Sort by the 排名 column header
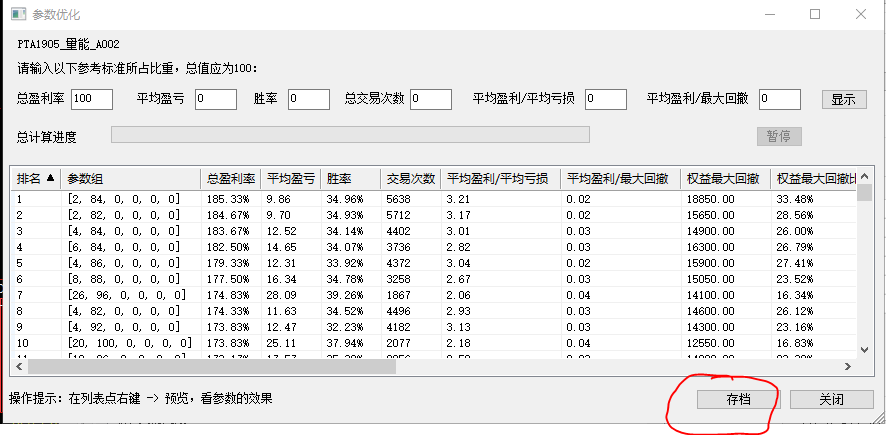Screen dimensions: 886x435 tap(35, 179)
